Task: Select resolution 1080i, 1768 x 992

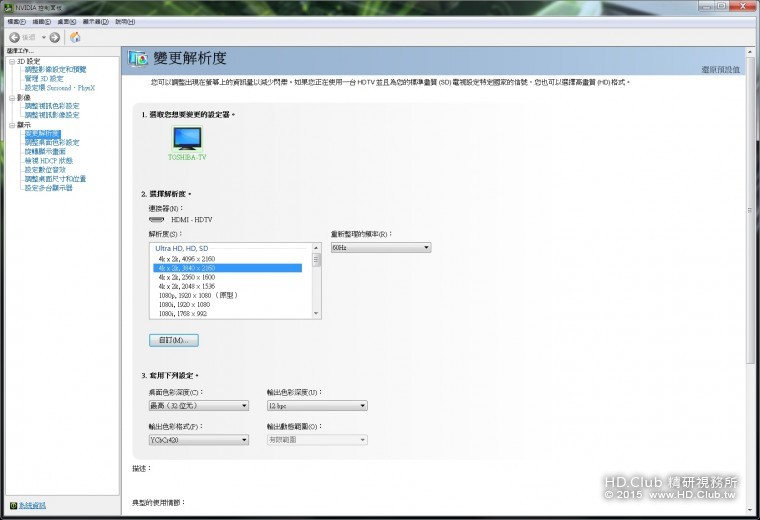Action: click(x=228, y=314)
